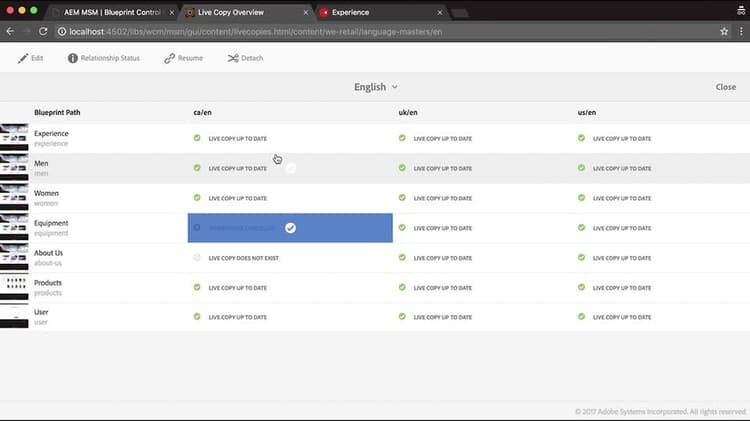Select the Experience page thumbnail
This screenshot has height=421, width=750.
(x=14, y=138)
